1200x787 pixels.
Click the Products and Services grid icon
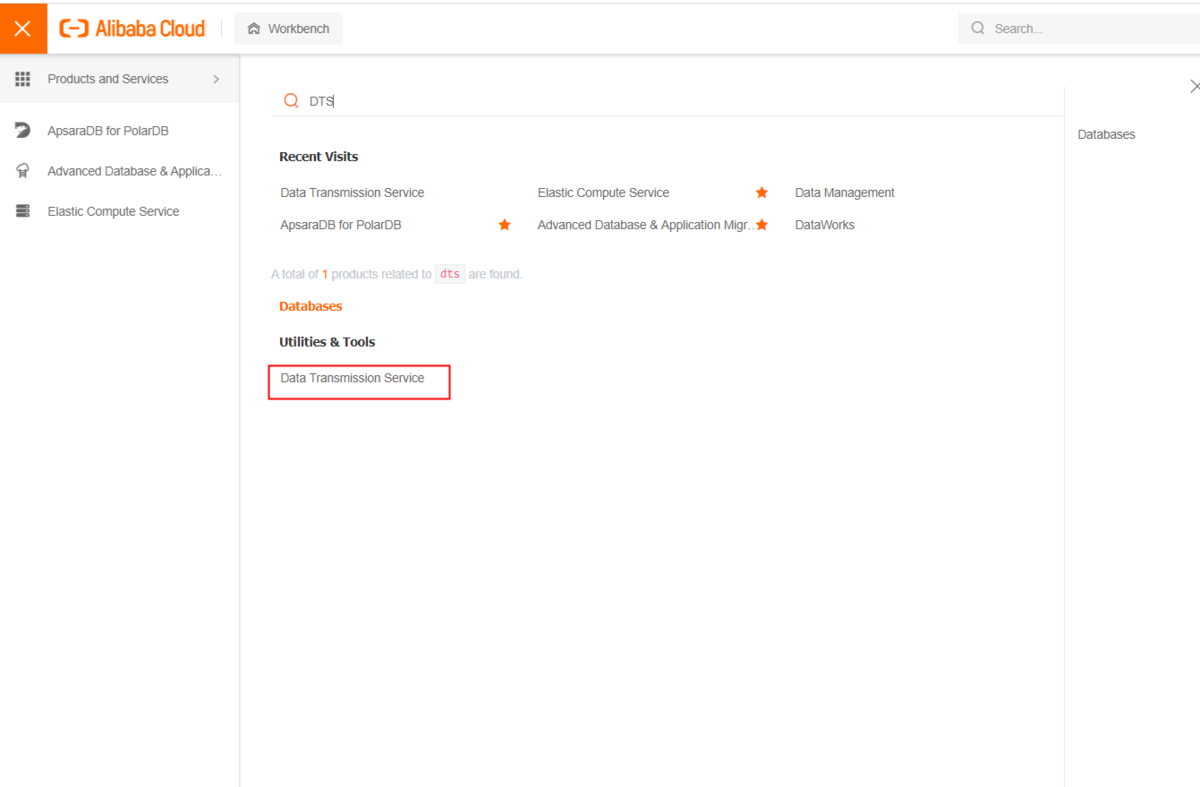(x=23, y=79)
